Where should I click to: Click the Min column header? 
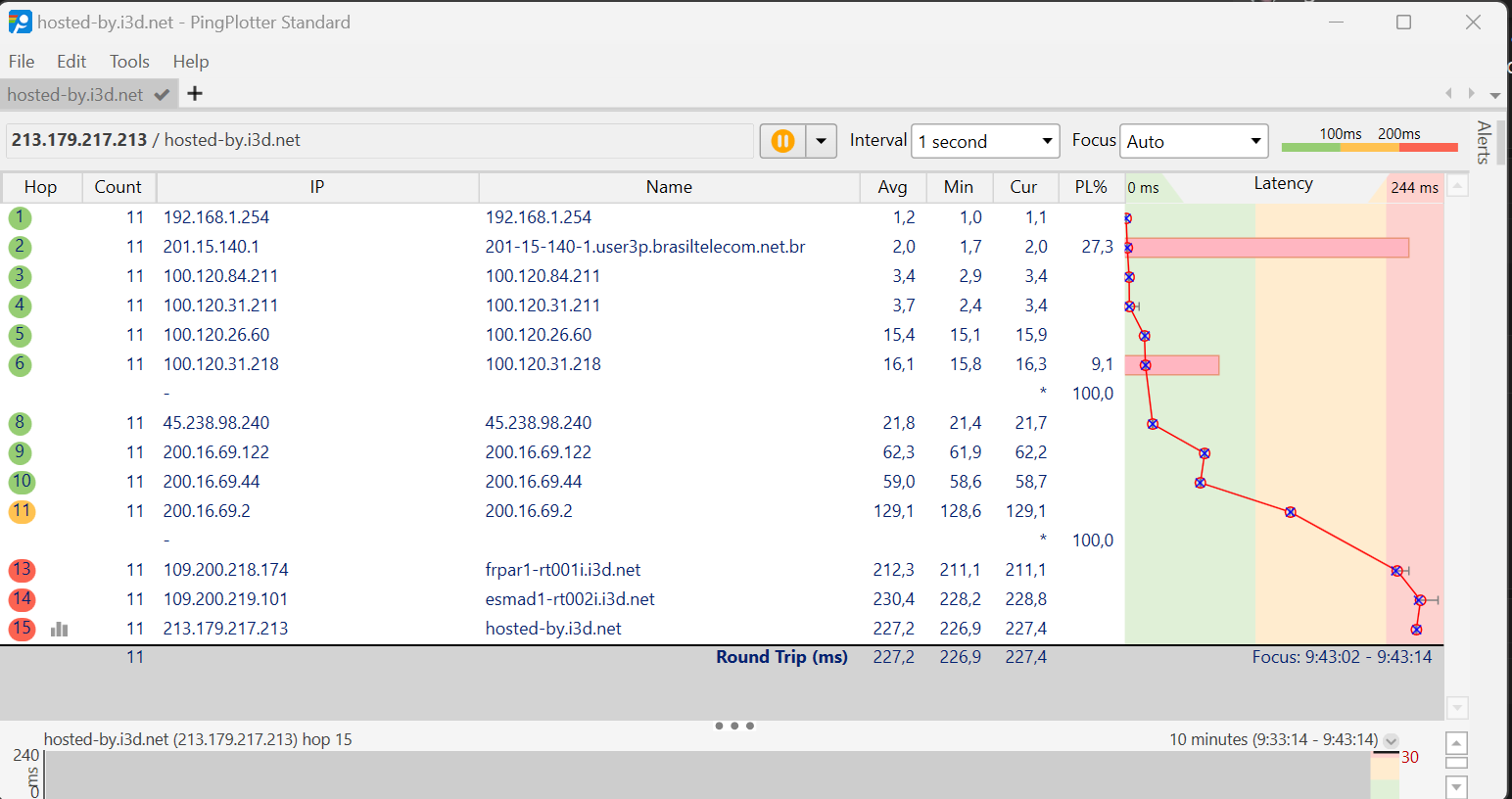[959, 187]
